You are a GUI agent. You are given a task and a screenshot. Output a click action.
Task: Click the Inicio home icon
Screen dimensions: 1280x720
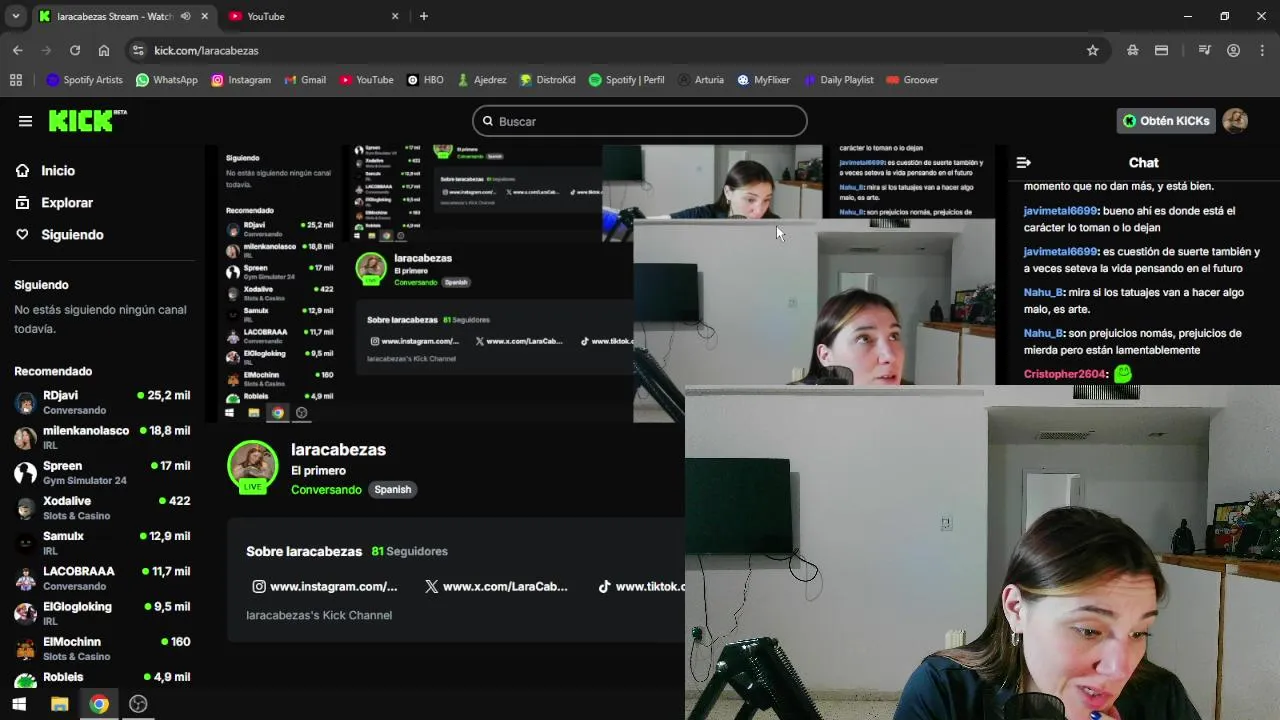coord(23,171)
